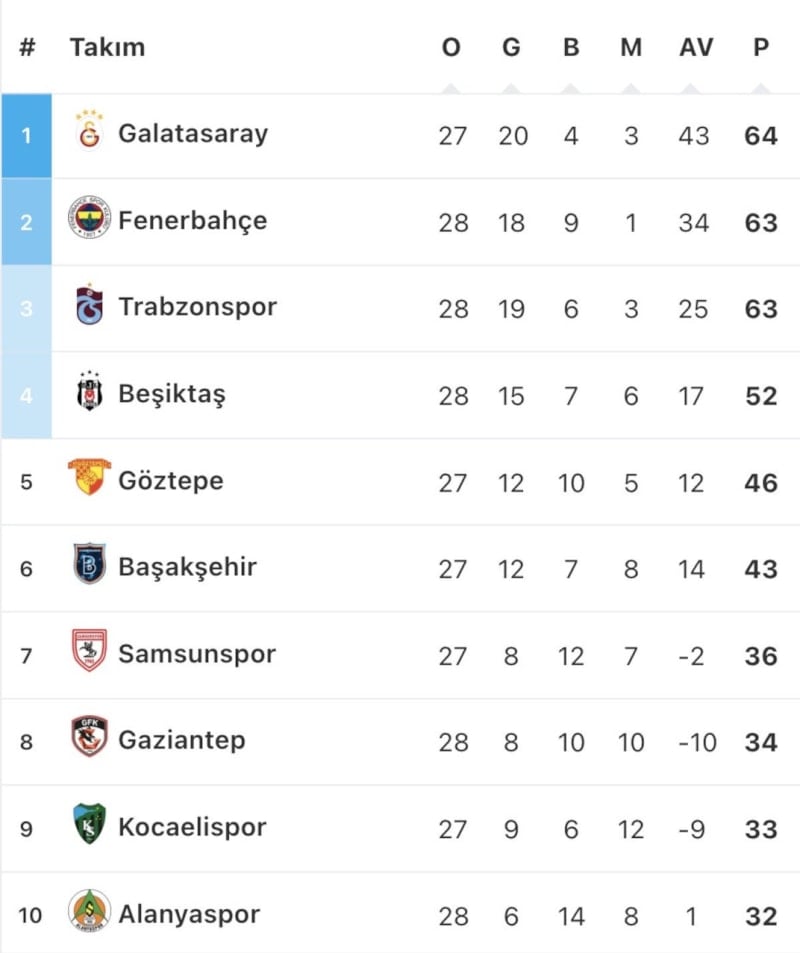The height and width of the screenshot is (953, 800).
Task: Click the B draws column header
Action: click(571, 47)
